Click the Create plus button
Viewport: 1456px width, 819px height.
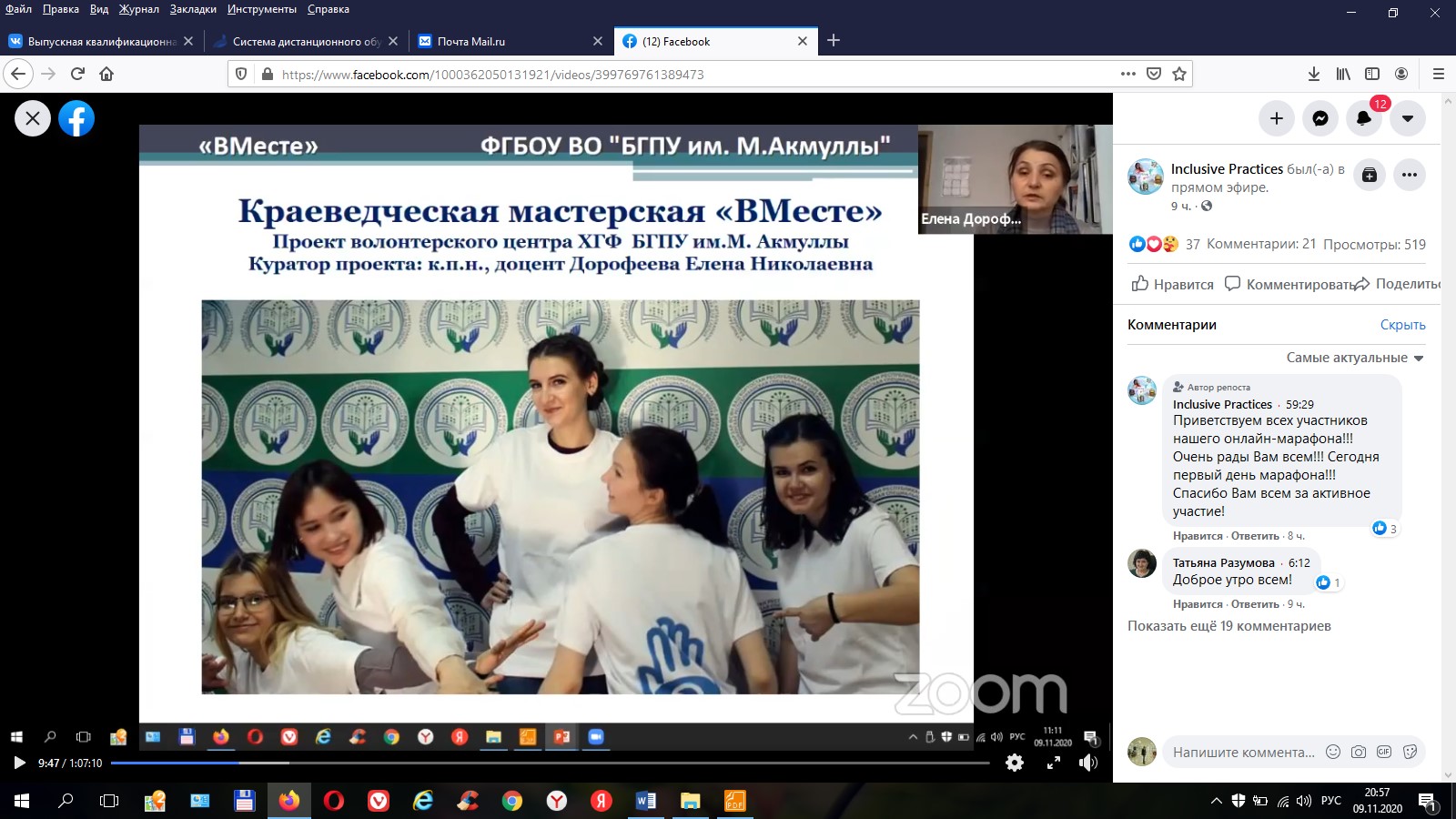click(1277, 118)
